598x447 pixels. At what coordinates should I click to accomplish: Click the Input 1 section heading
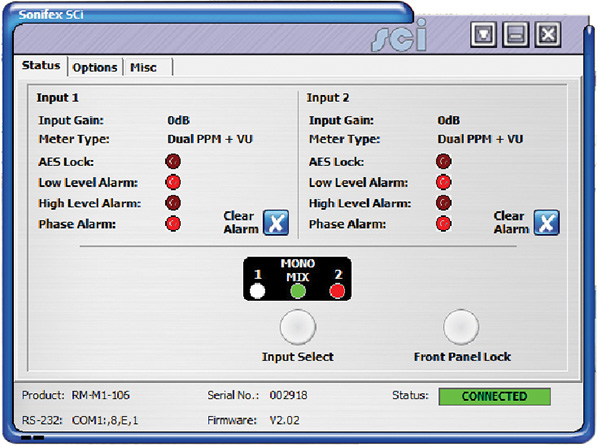(58, 98)
